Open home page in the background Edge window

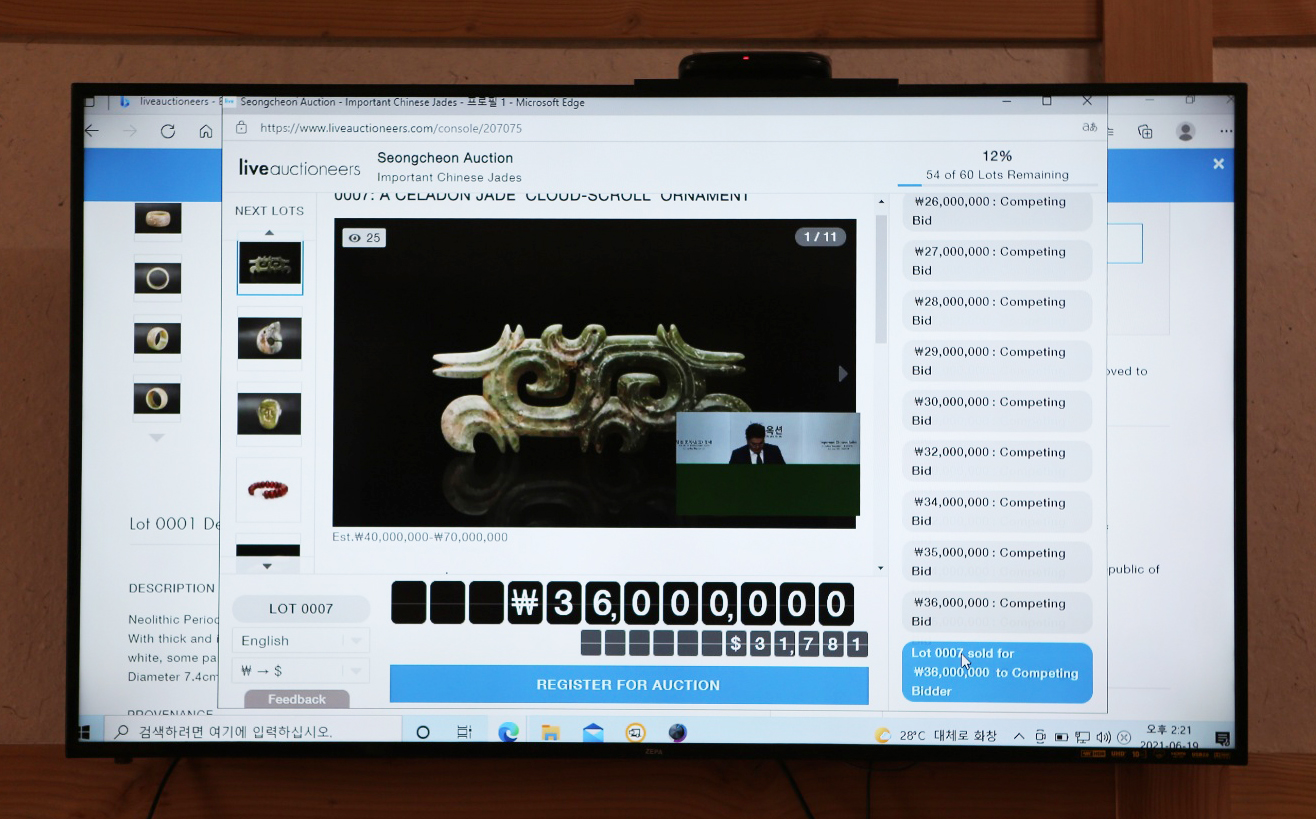point(206,131)
